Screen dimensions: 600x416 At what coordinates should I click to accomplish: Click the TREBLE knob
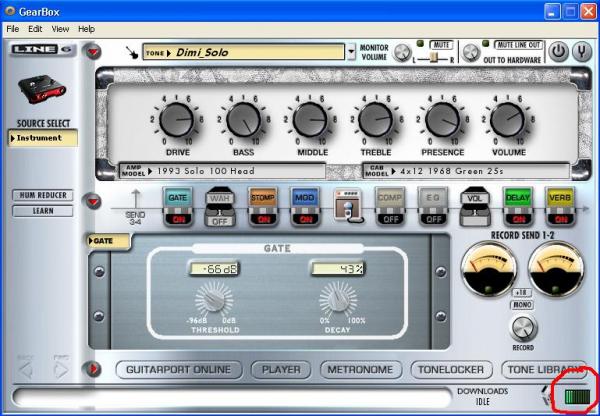tap(376, 120)
